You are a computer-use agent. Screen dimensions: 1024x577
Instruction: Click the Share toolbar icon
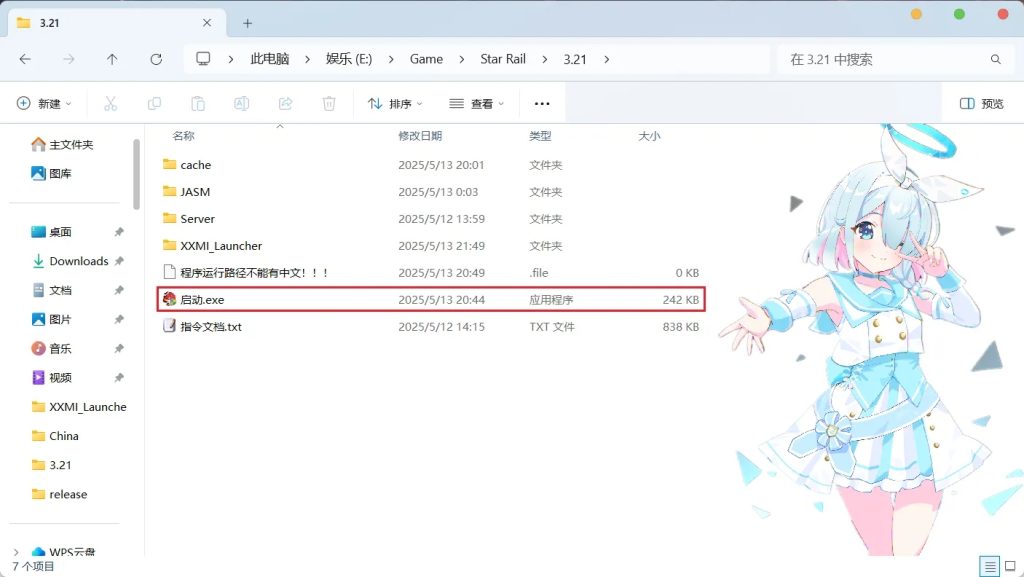point(285,103)
